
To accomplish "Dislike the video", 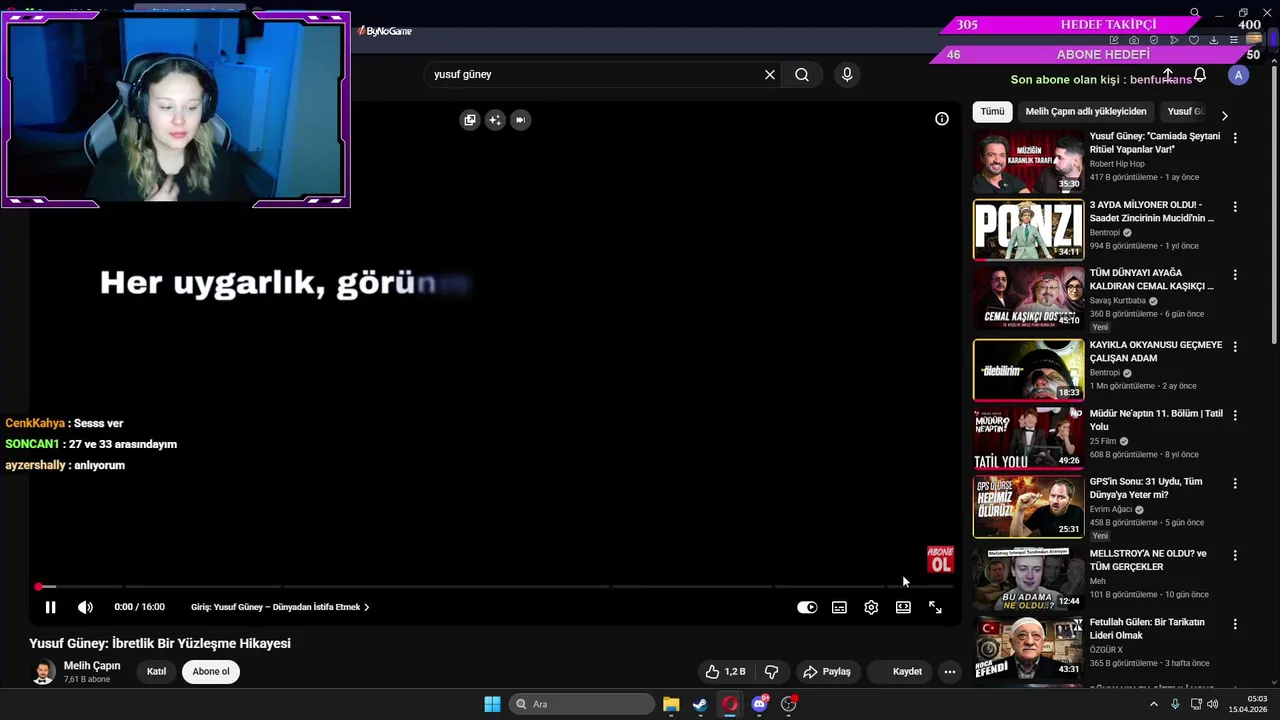I will [x=772, y=672].
